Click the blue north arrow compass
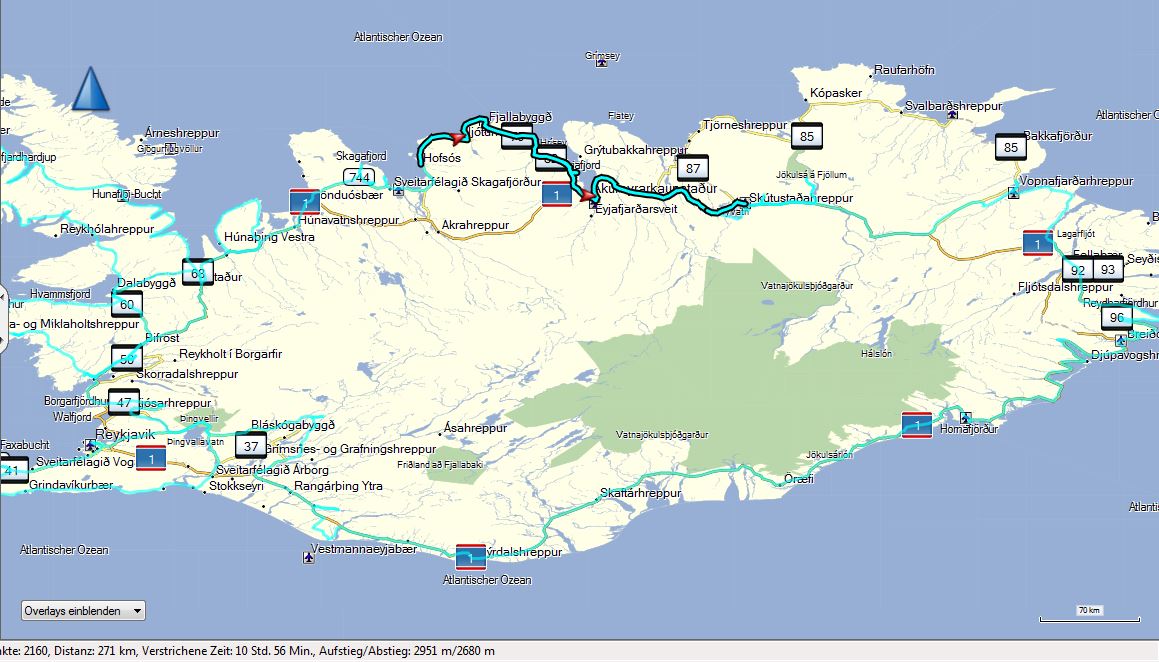The width and height of the screenshot is (1159, 662). coord(90,89)
